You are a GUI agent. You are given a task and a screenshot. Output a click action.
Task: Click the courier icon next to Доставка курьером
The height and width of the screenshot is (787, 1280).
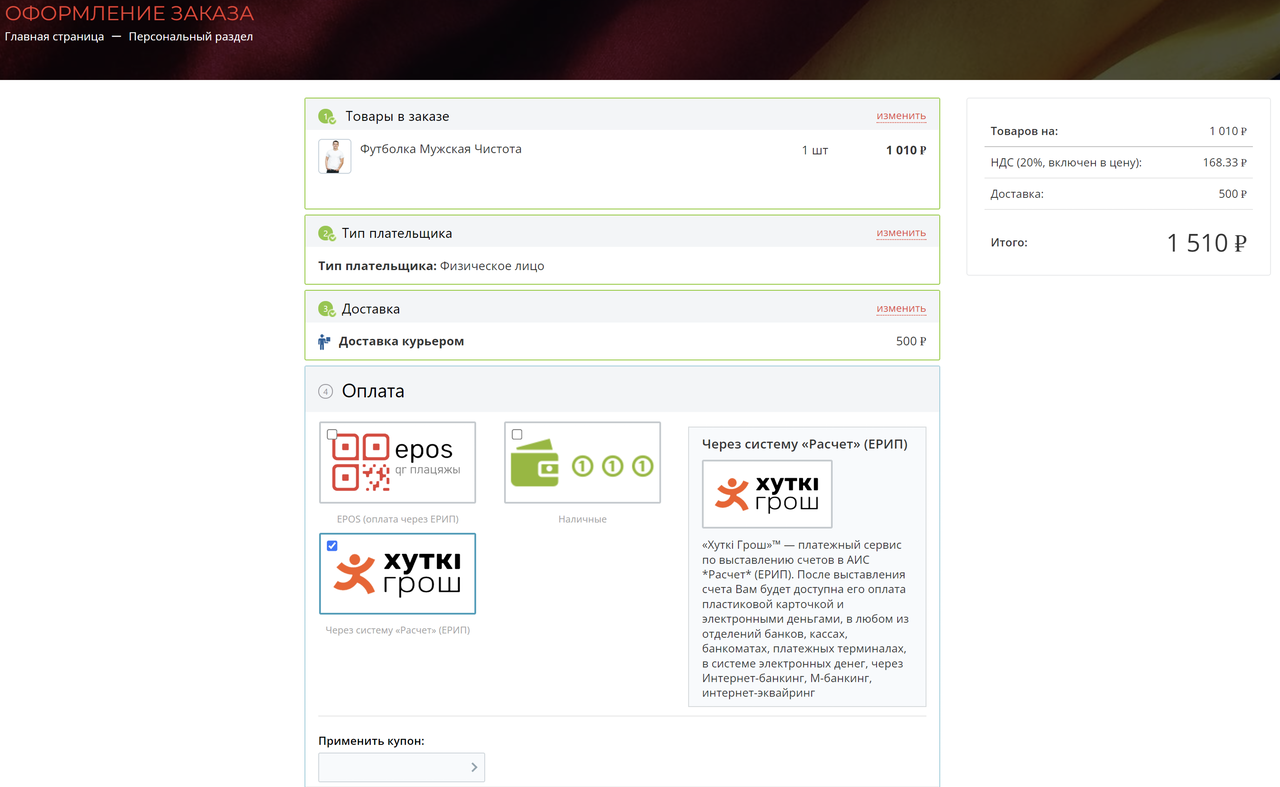point(324,341)
